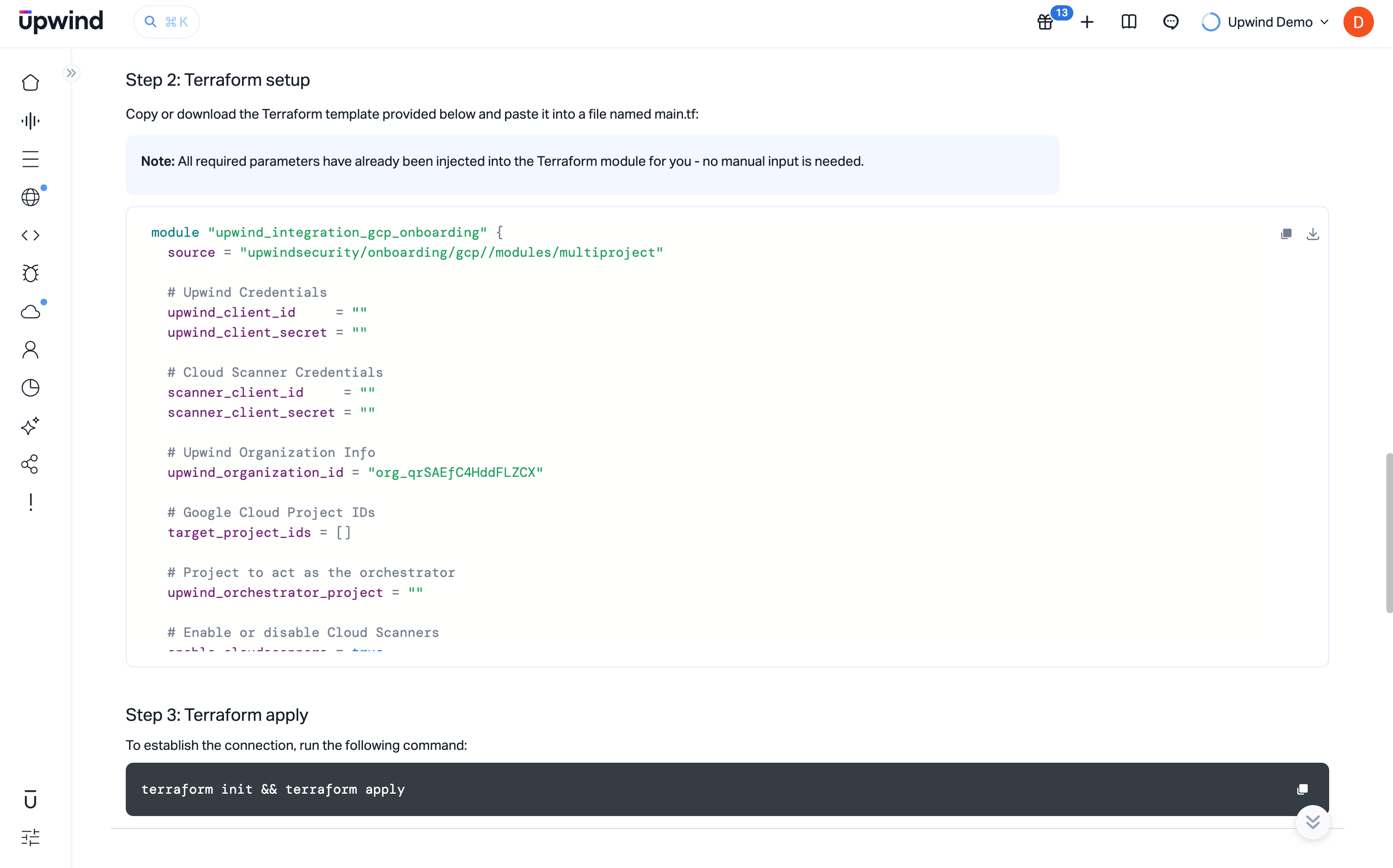The height and width of the screenshot is (868, 1393).
Task: Click the 'Step 3: Terraform apply' heading
Action: [217, 715]
